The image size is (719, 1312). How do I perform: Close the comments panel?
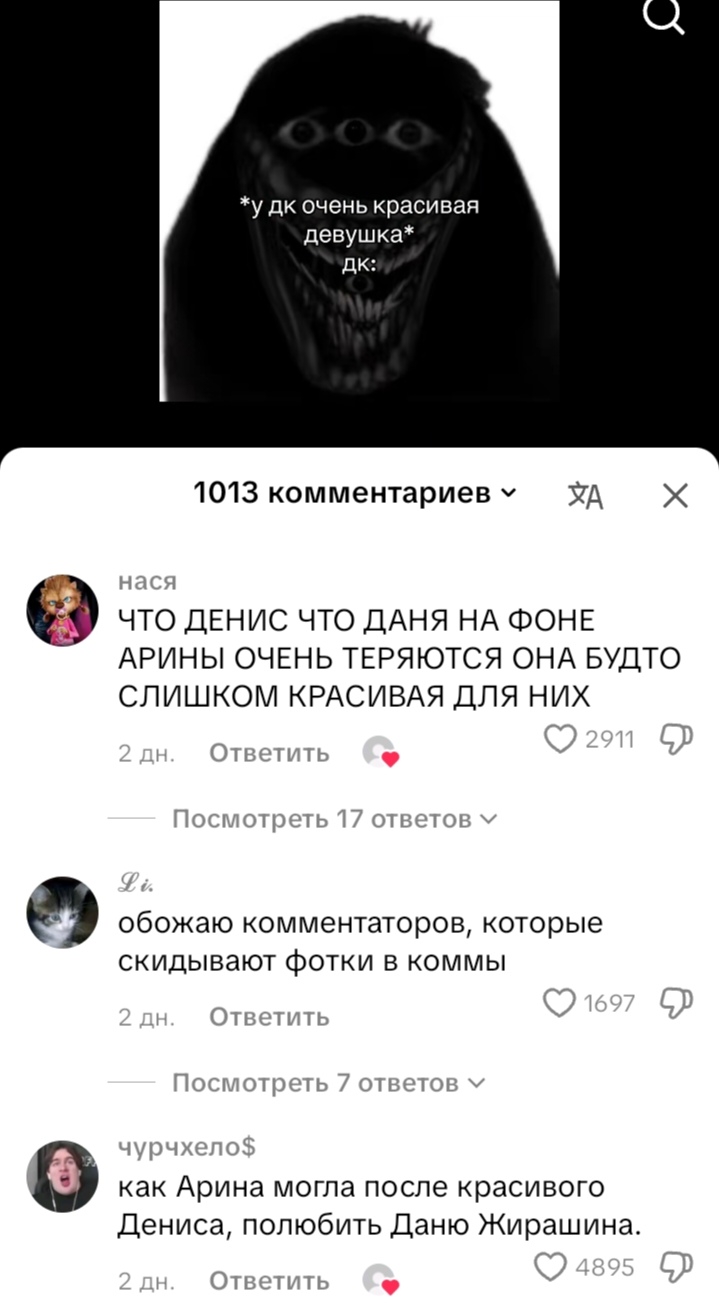[x=675, y=495]
